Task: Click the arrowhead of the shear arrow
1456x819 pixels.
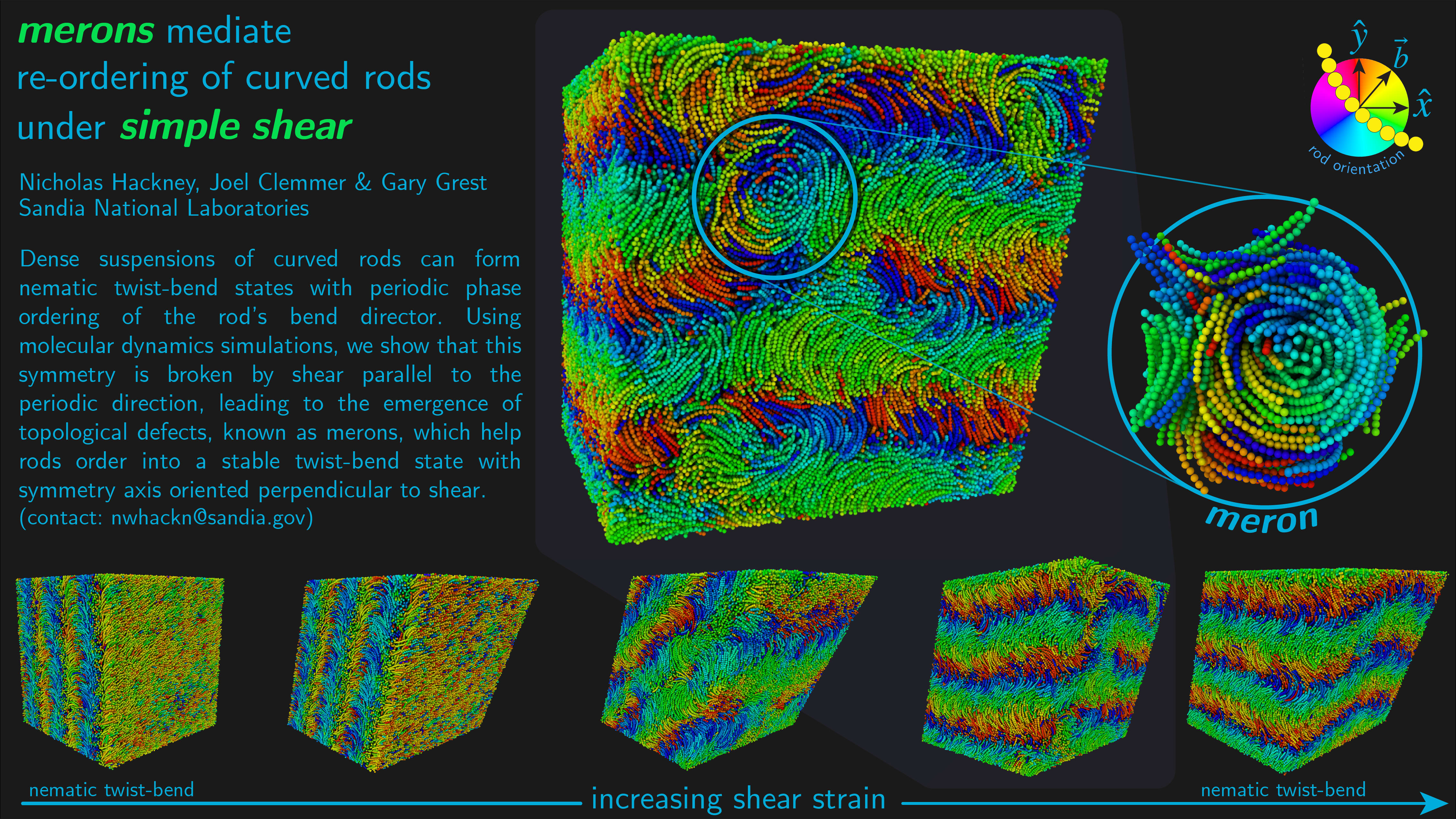Action: [1434, 803]
